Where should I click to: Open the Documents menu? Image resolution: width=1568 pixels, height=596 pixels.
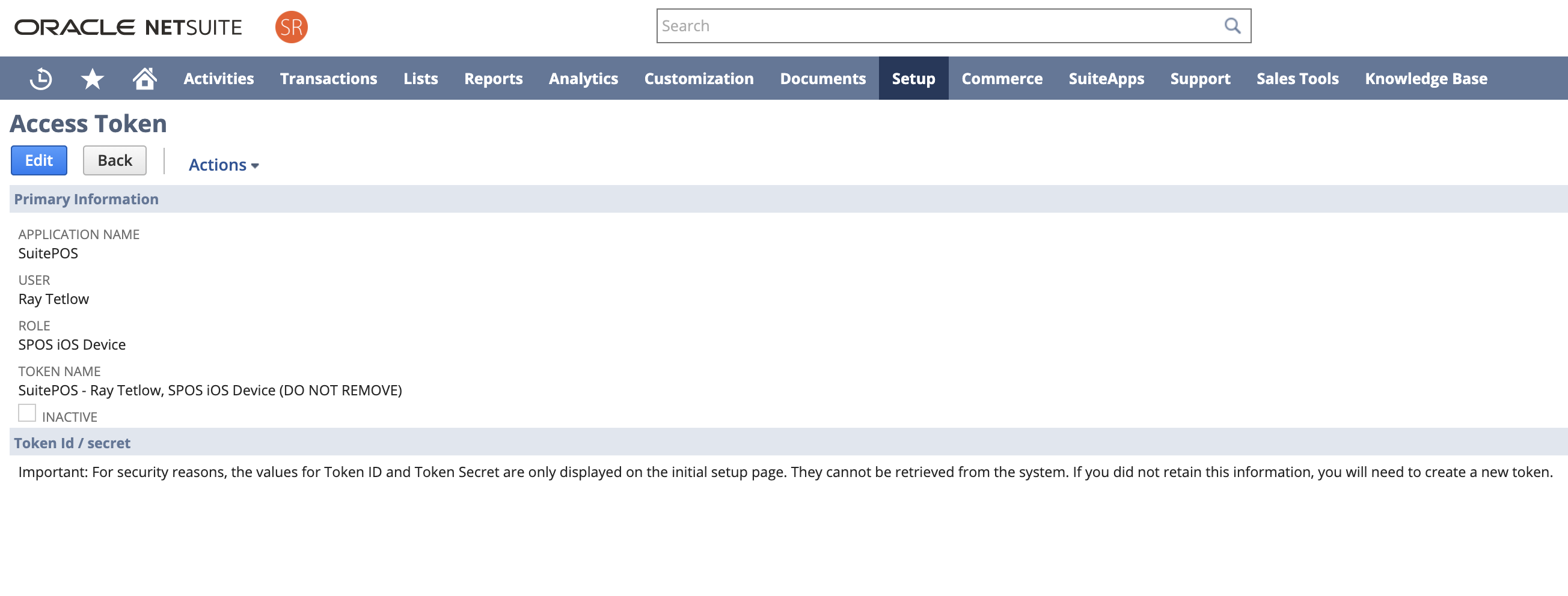[823, 79]
